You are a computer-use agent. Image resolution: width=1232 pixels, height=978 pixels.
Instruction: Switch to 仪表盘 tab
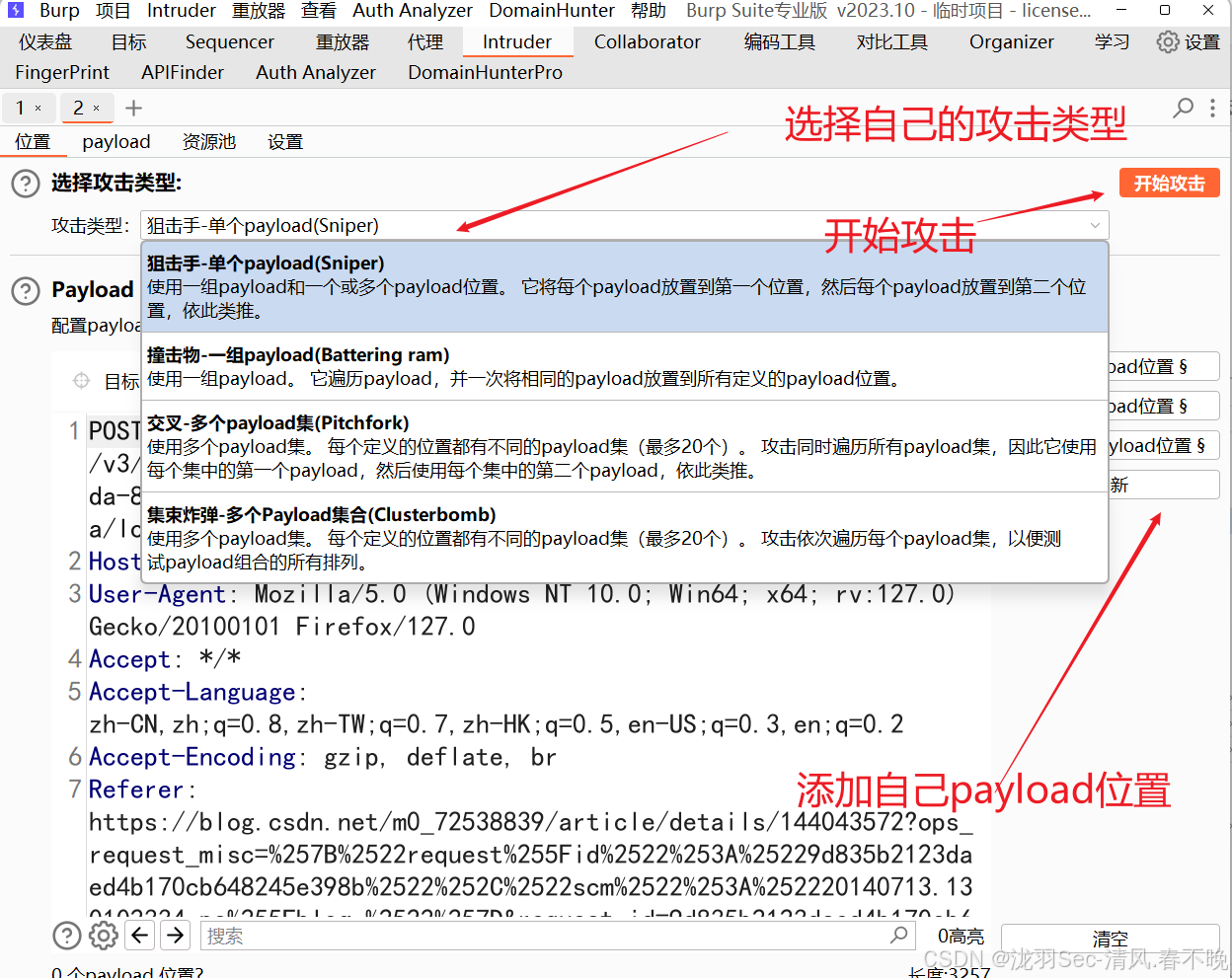click(45, 42)
